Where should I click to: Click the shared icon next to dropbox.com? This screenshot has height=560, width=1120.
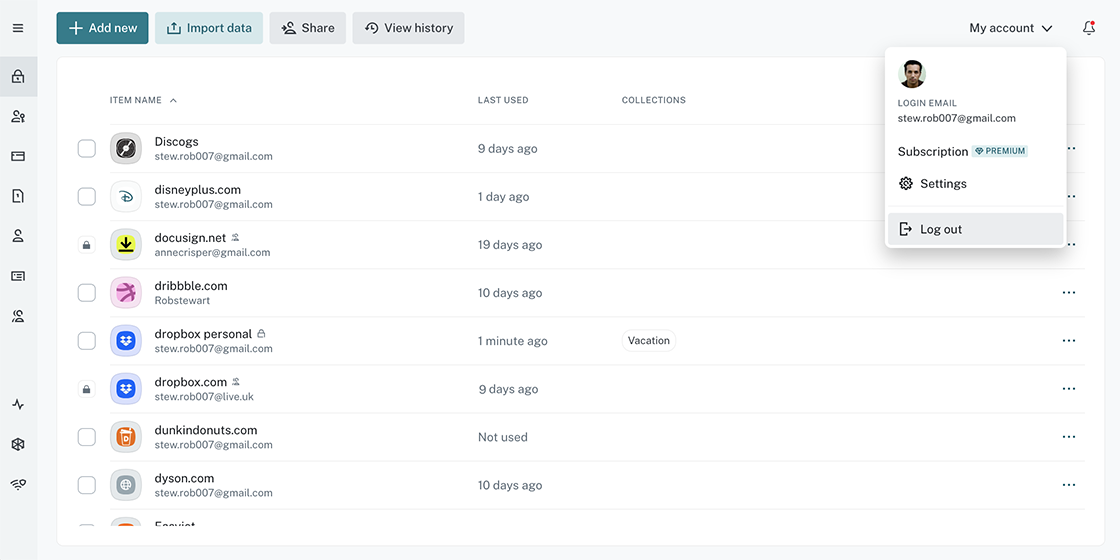click(236, 382)
